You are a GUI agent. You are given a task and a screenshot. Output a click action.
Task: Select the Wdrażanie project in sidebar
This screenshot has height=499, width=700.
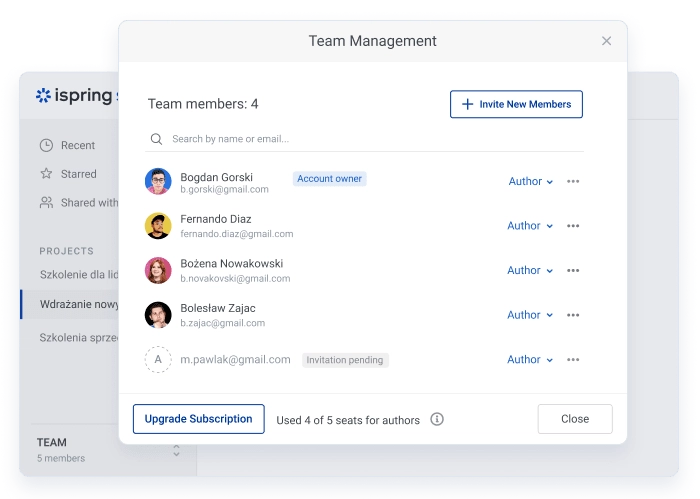click(x=78, y=304)
